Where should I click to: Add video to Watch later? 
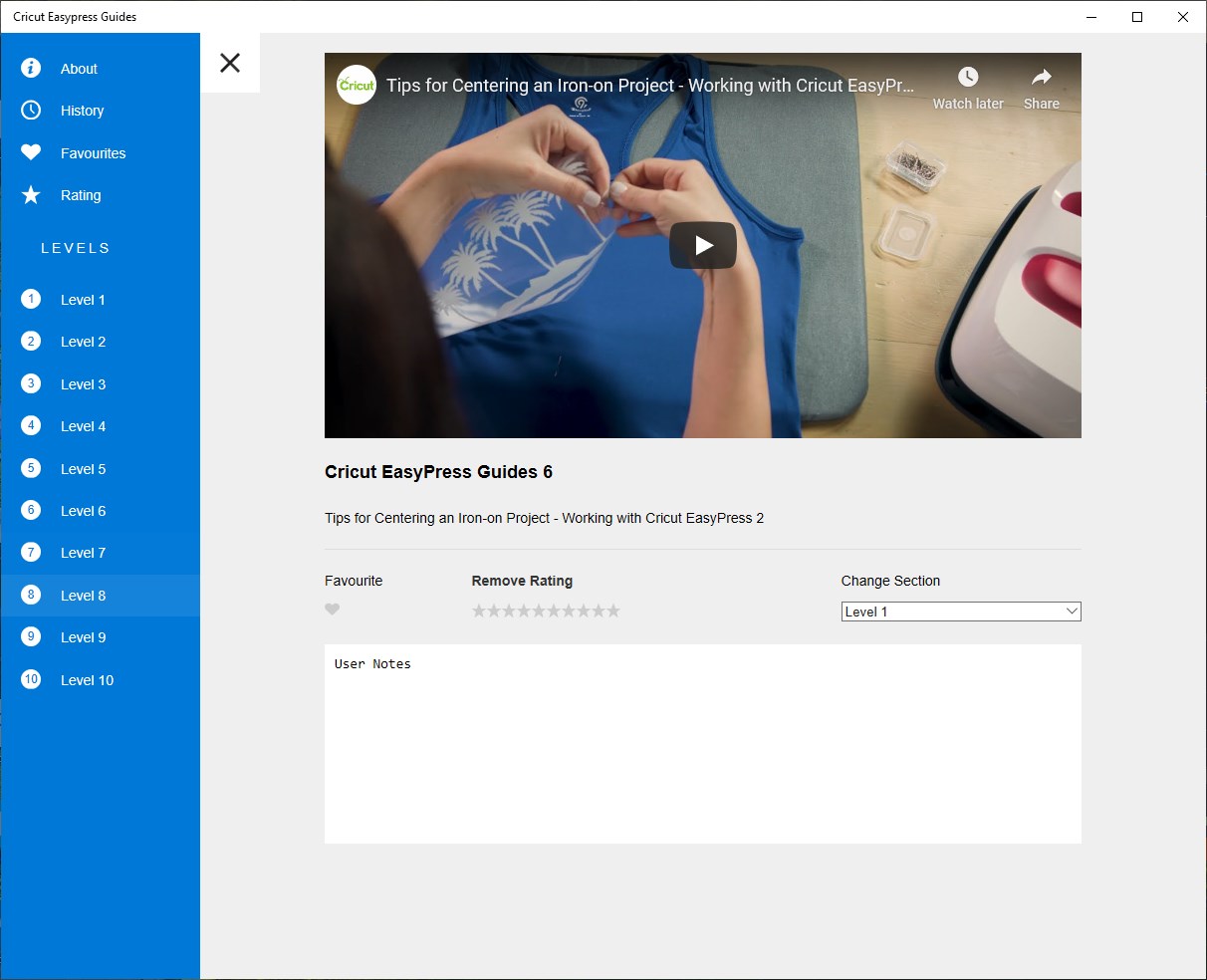[968, 88]
